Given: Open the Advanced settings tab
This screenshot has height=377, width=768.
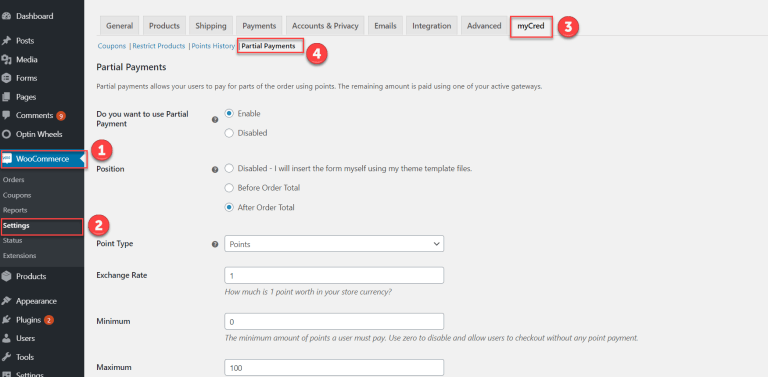Looking at the screenshot, I should pos(484,26).
